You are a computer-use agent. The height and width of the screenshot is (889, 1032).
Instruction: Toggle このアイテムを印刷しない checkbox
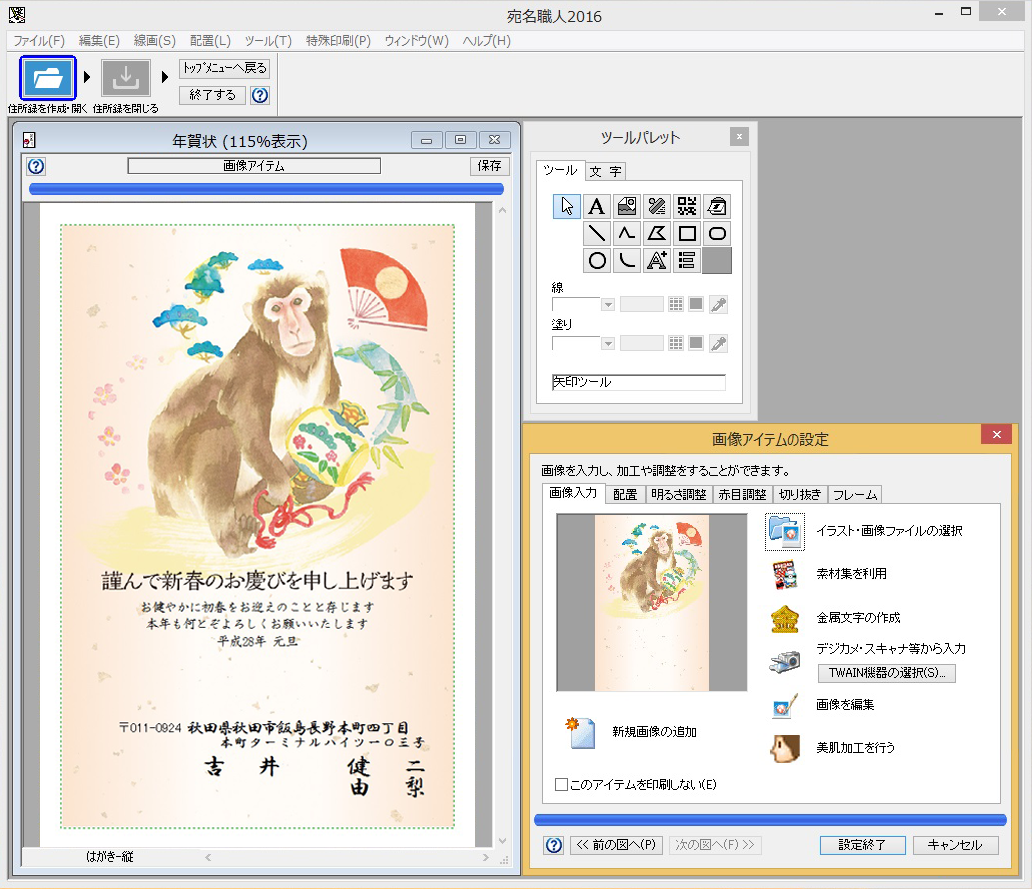(x=561, y=784)
